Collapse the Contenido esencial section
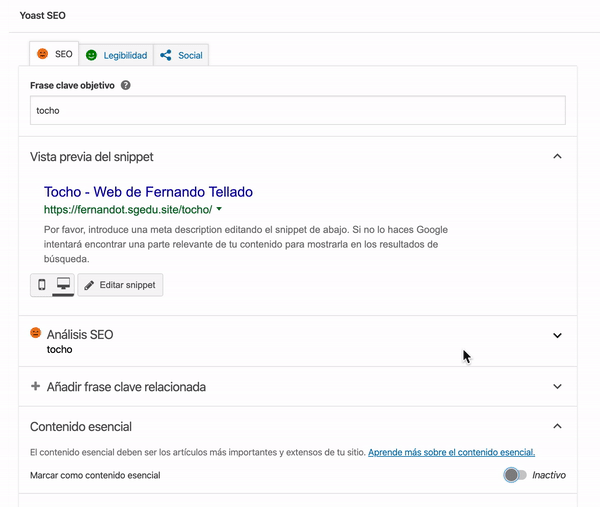The height and width of the screenshot is (507, 600). point(558,426)
